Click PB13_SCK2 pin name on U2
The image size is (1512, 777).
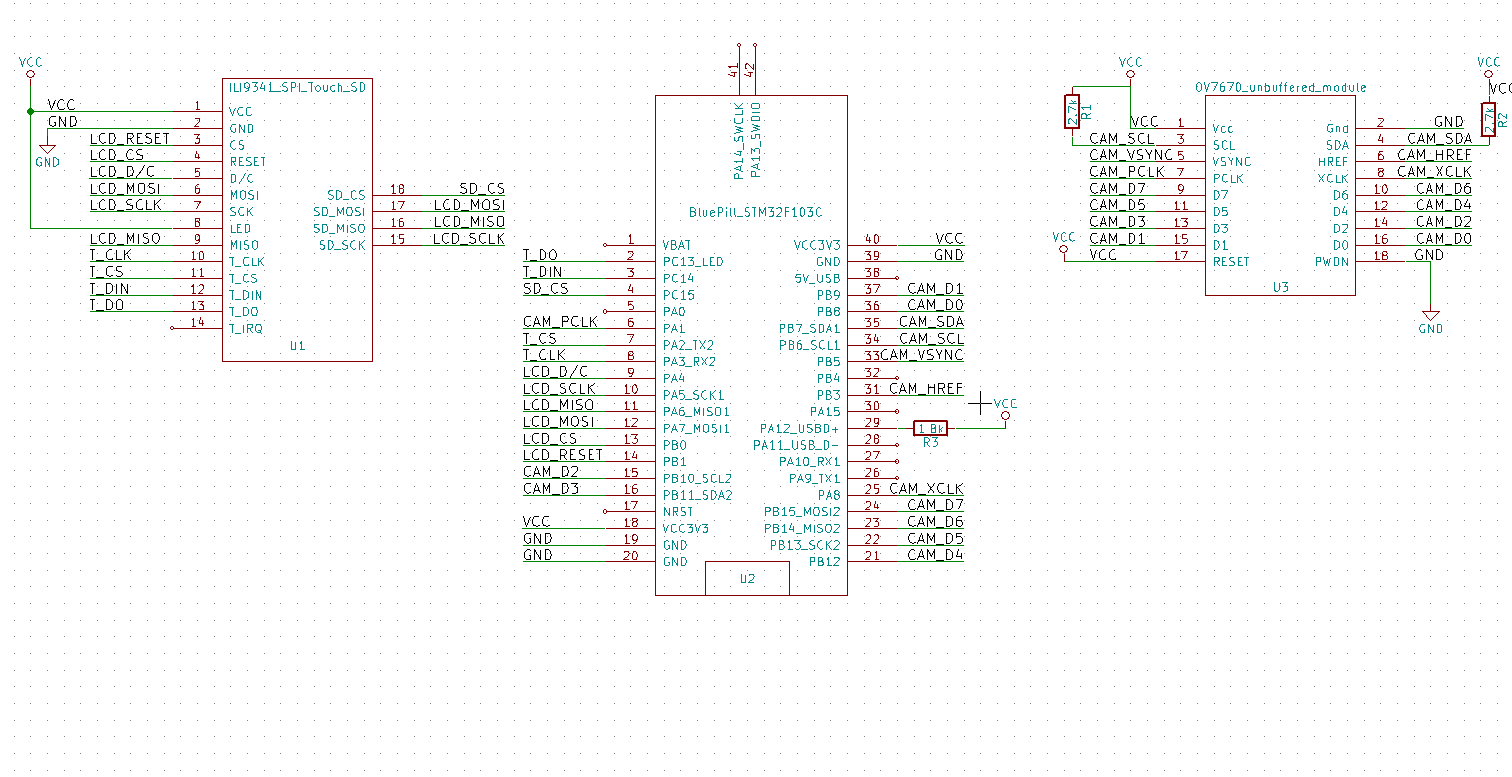(x=805, y=545)
